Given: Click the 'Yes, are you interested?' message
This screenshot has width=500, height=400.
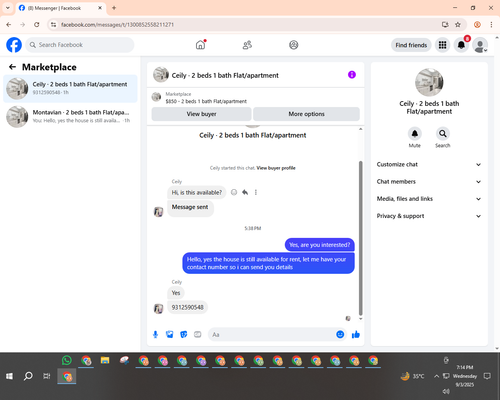Looking at the screenshot, I should pyautogui.click(x=320, y=245).
